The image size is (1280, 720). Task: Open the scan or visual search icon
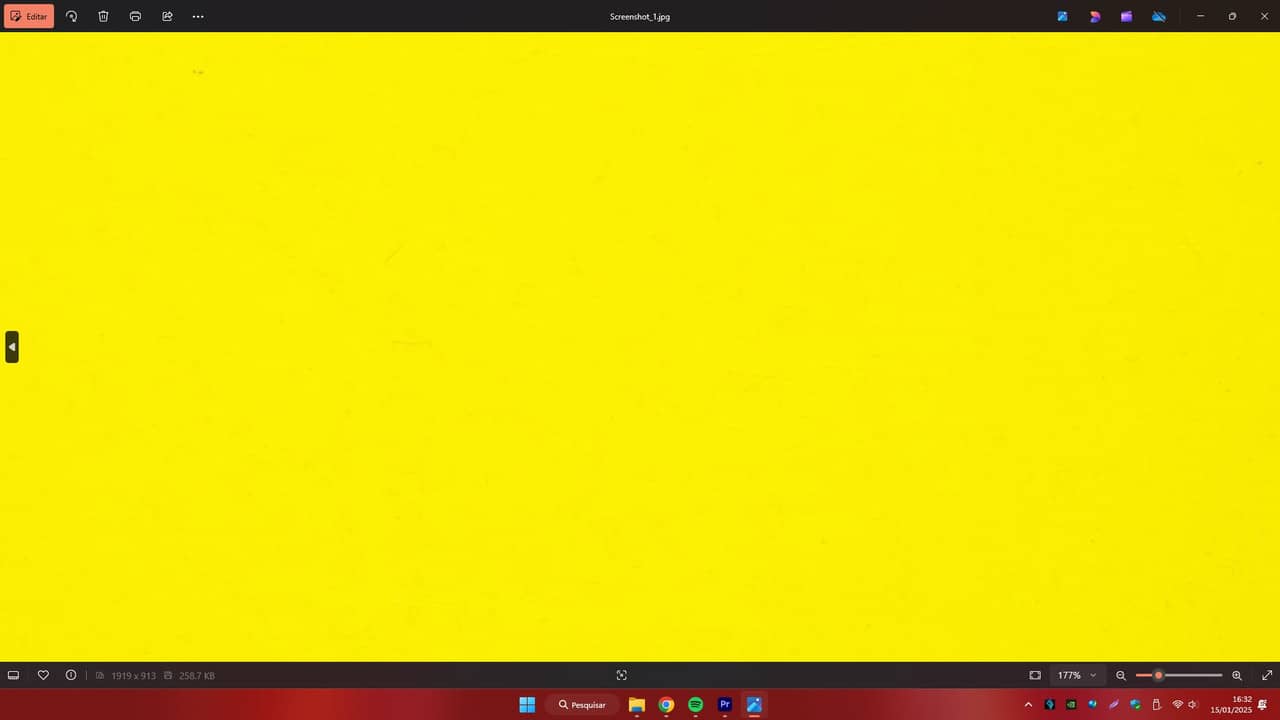tap(621, 675)
